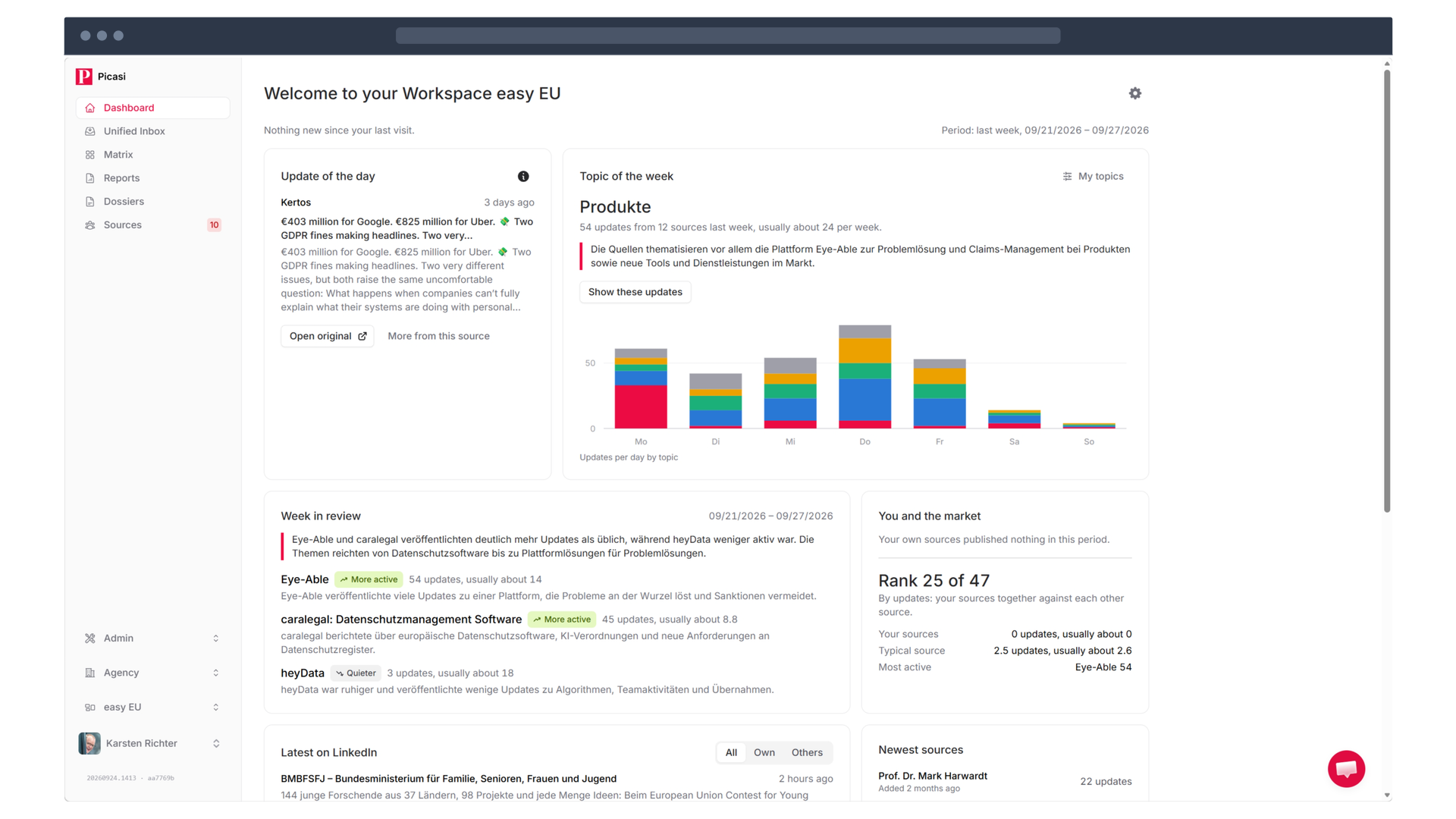Click the Picasi logo icon
This screenshot has width=1456, height=819.
coord(83,77)
